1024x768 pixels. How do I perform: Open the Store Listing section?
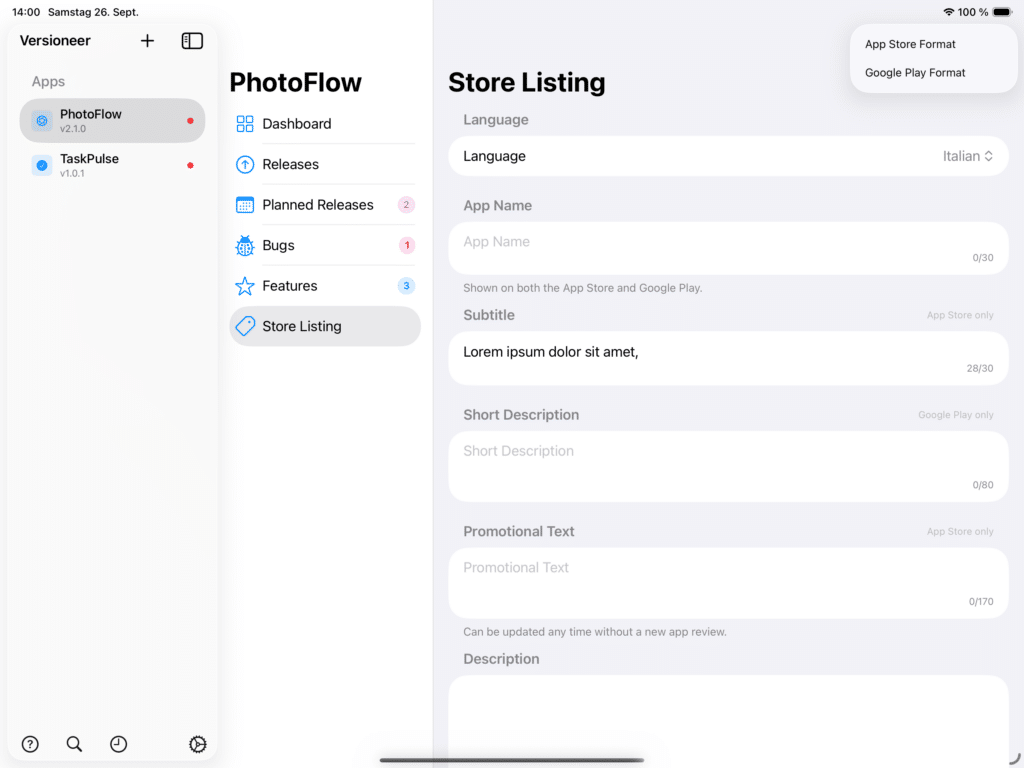(325, 326)
